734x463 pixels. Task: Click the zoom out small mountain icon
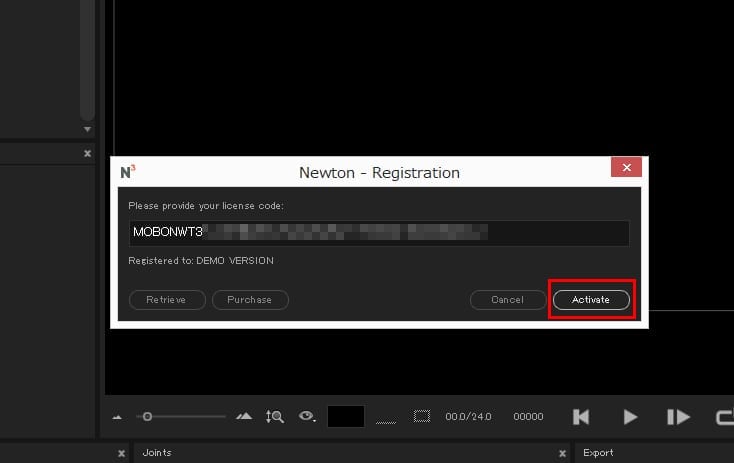click(117, 417)
